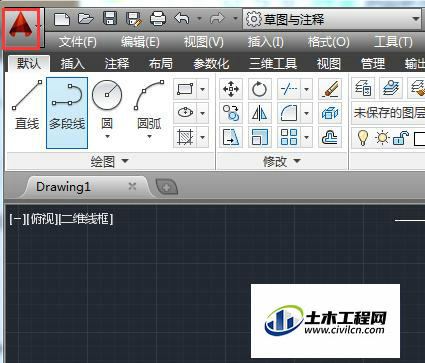This screenshot has height=363, width=425.
Task: Open the 文件(F) menu
Action: [x=77, y=42]
